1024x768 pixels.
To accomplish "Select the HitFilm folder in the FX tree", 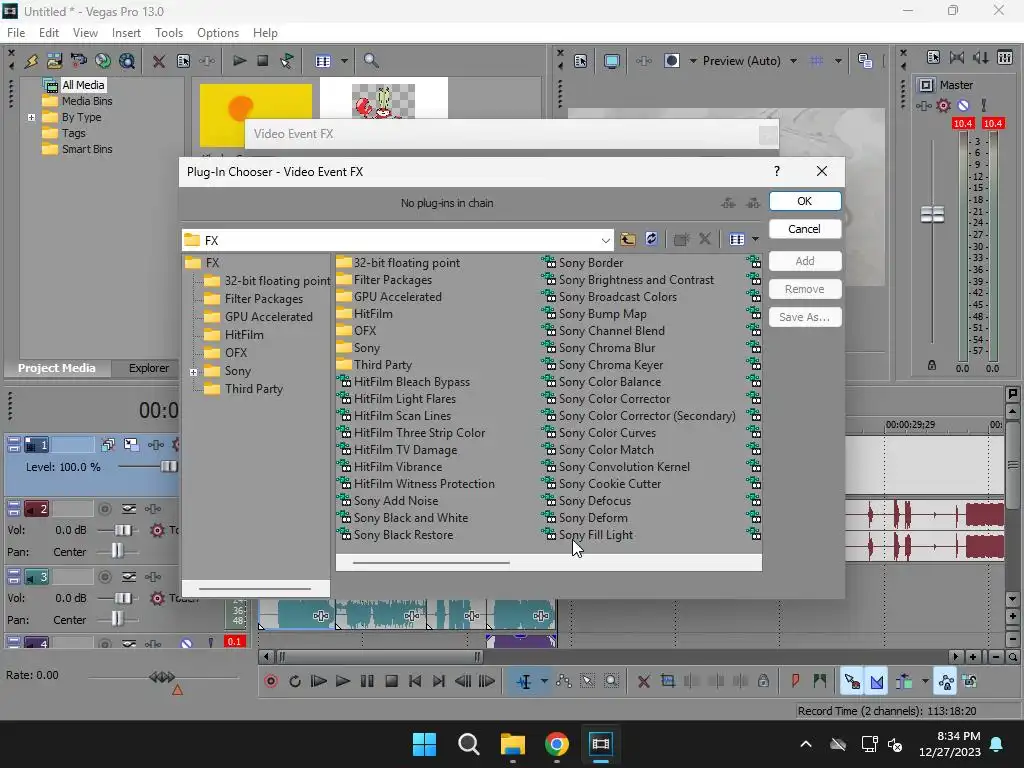I will tap(244, 334).
